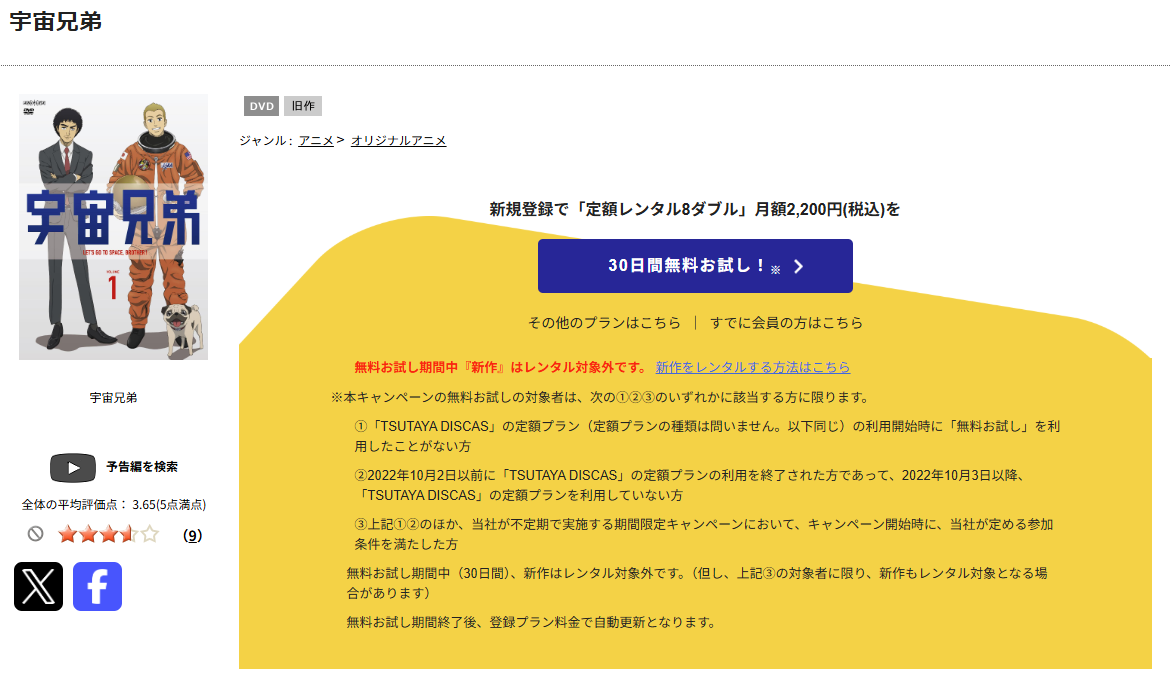1171x682 pixels.
Task: Click the 宇宙兄弟 page heading
Action: coord(56,22)
